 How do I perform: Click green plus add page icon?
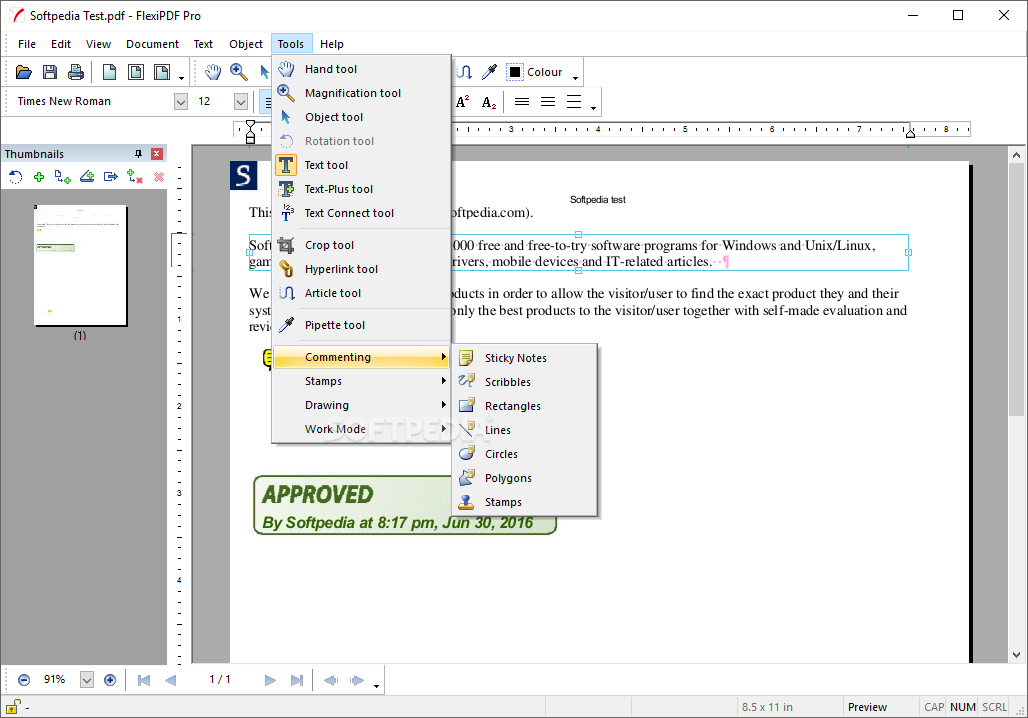39,176
